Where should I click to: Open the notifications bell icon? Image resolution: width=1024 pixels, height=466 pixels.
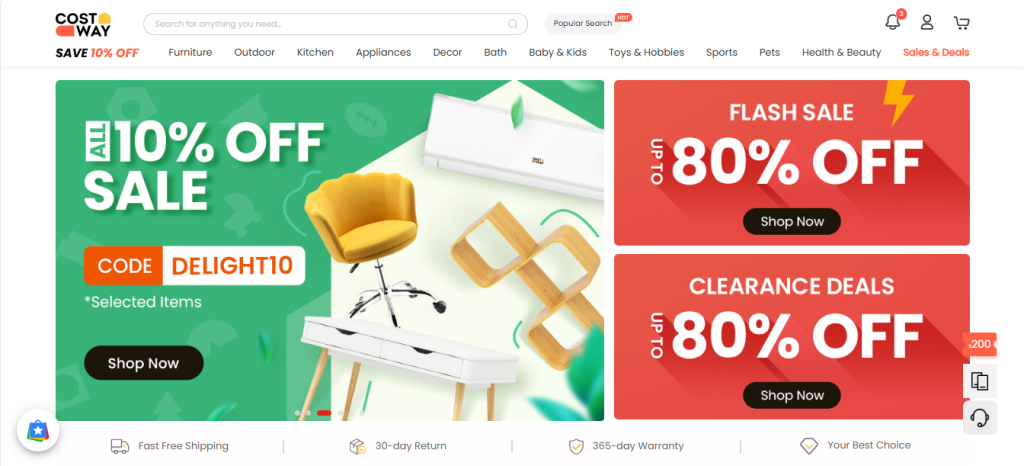click(x=892, y=23)
